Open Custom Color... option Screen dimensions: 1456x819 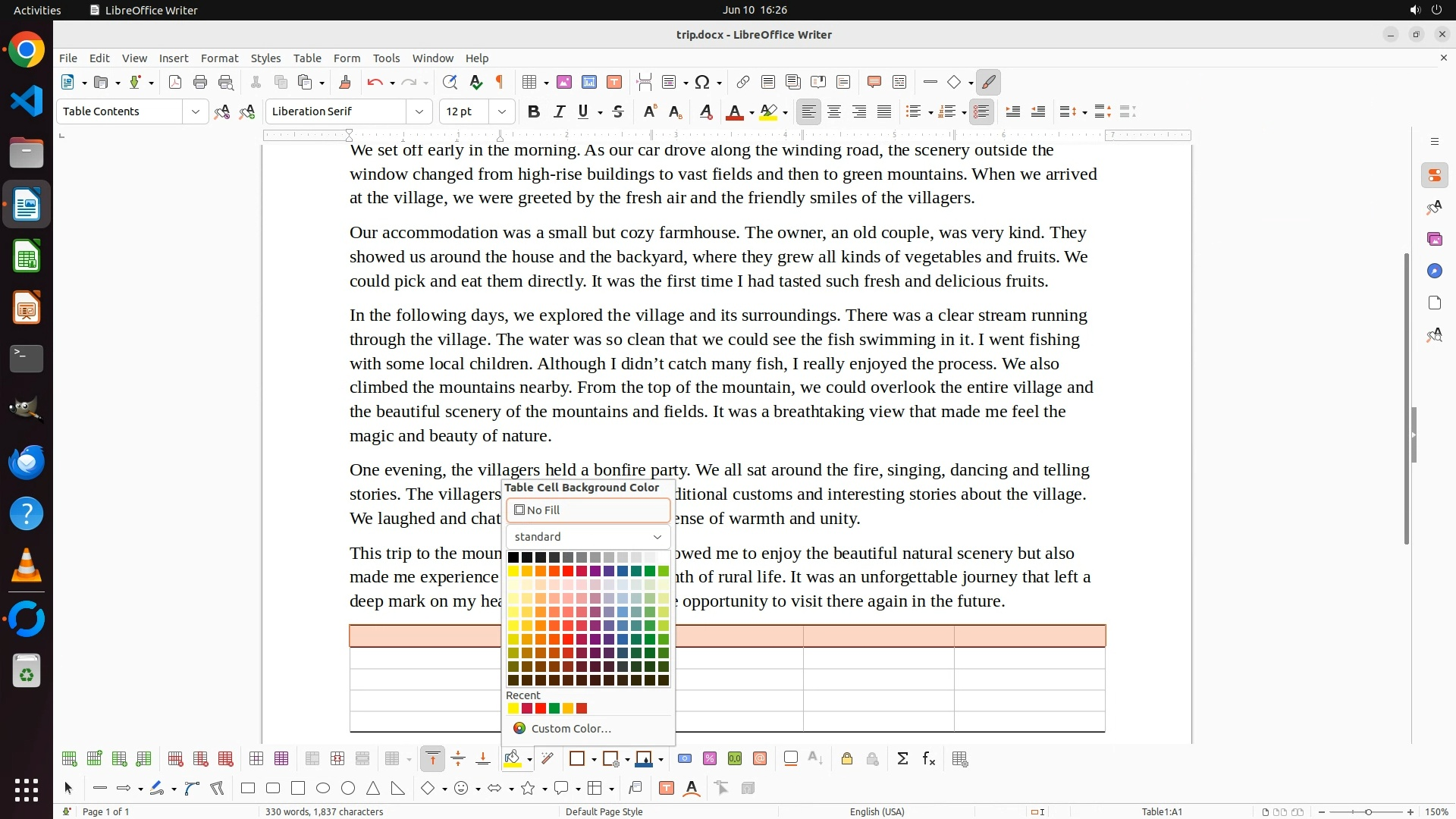(x=570, y=729)
